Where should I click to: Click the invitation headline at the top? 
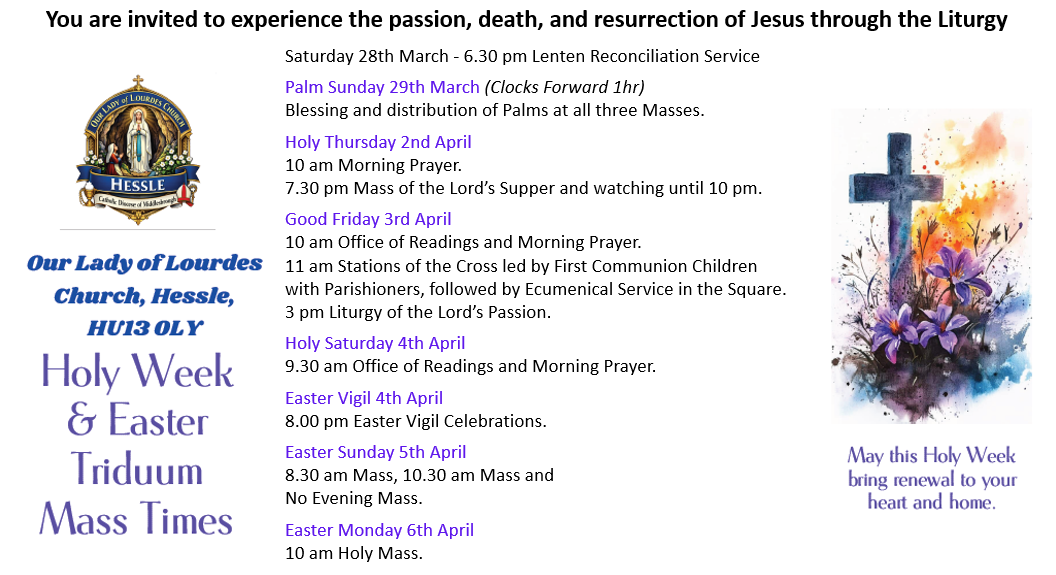pyautogui.click(x=526, y=19)
